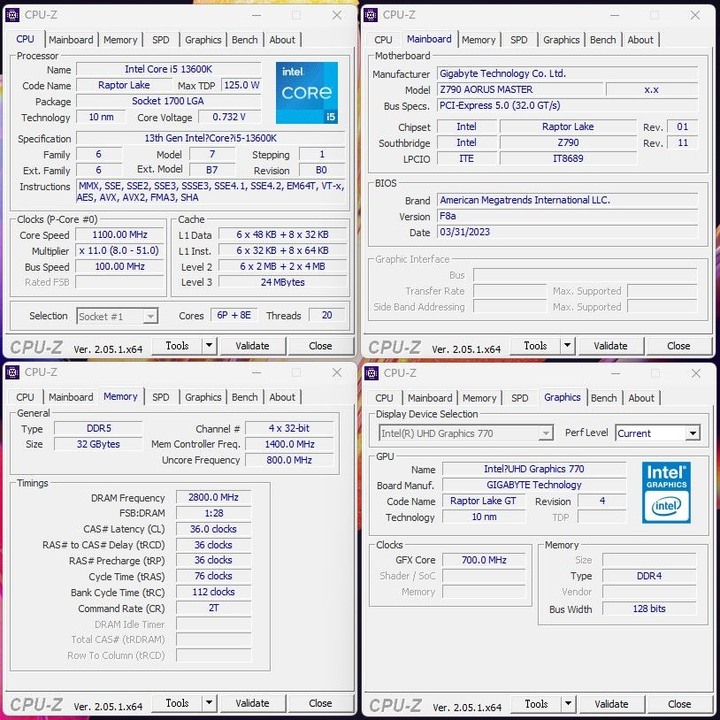Viewport: 720px width, 720px height.
Task: Click Close button in CPU window
Action: coord(321,346)
